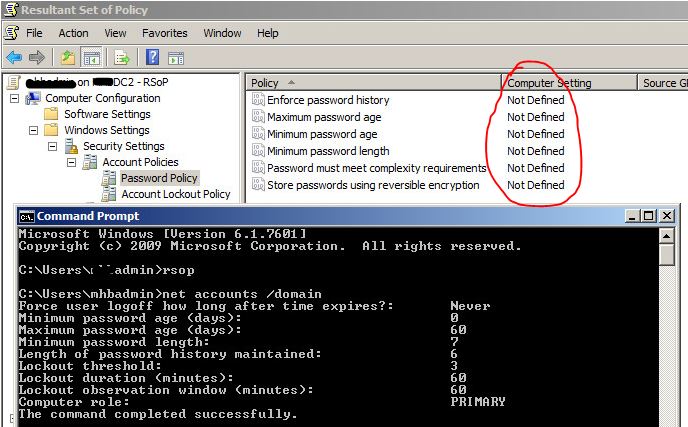This screenshot has height=427, width=688.
Task: Click the Command Prompt scrollbar up arrow
Action: (666, 236)
